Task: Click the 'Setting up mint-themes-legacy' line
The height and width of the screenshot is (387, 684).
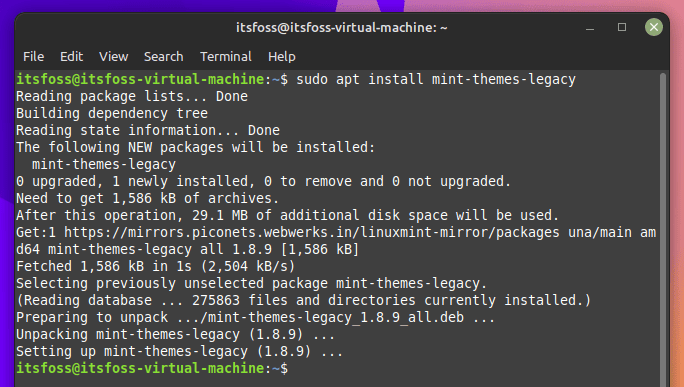Action: click(x=179, y=352)
